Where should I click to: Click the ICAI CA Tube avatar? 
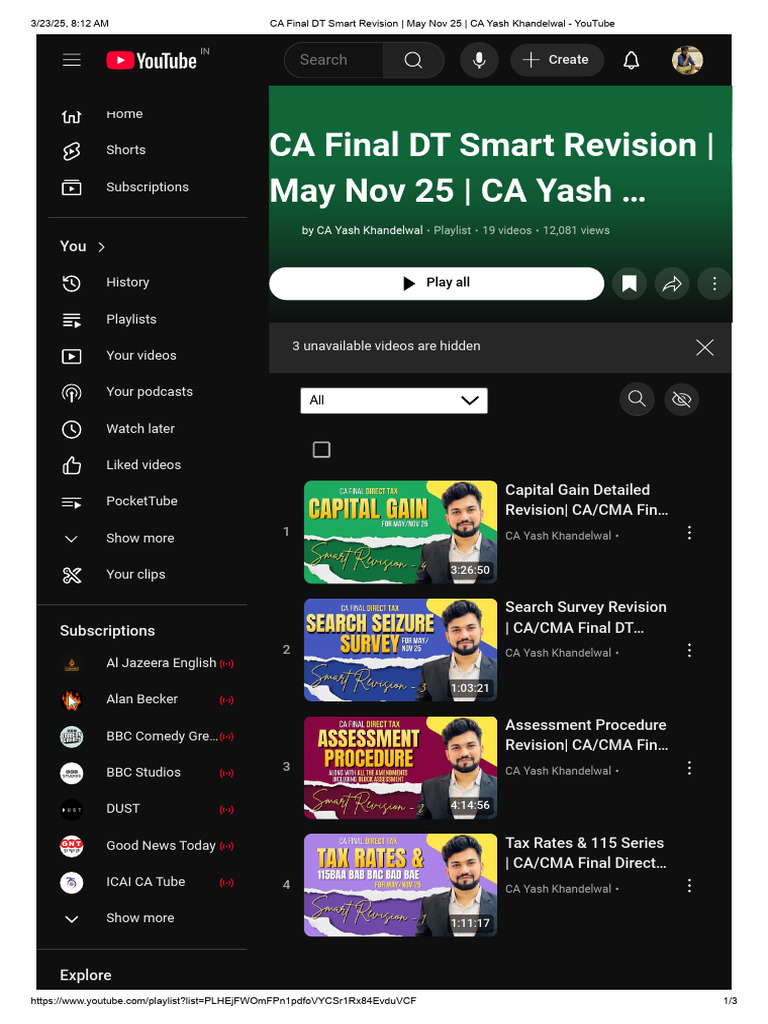[72, 883]
